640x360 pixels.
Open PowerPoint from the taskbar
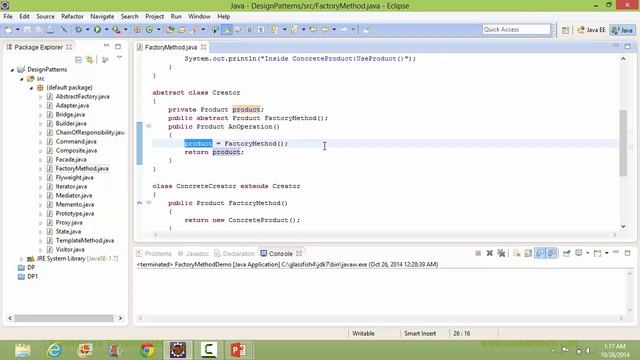click(238, 350)
